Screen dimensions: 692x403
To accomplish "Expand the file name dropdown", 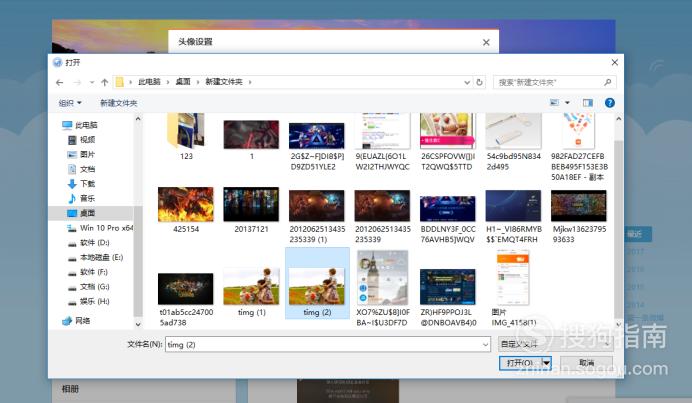I will coord(485,344).
